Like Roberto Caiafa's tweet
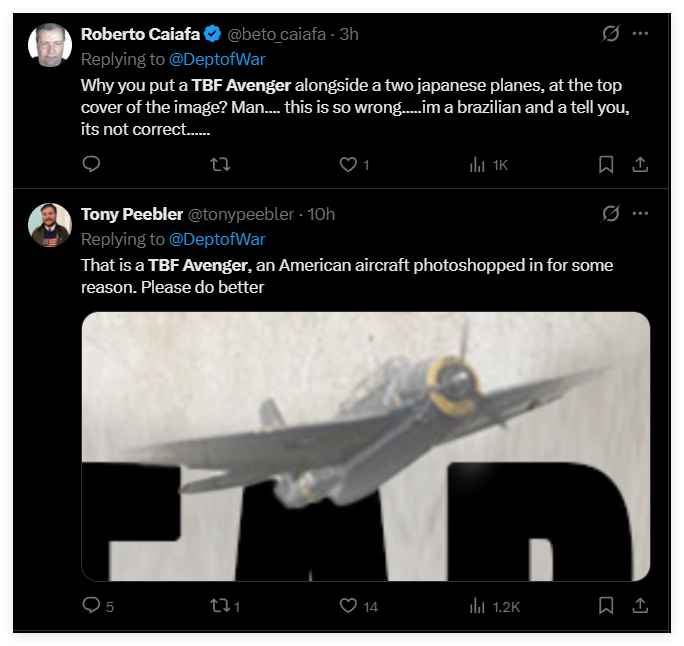The height and width of the screenshot is (646, 684). 348,164
